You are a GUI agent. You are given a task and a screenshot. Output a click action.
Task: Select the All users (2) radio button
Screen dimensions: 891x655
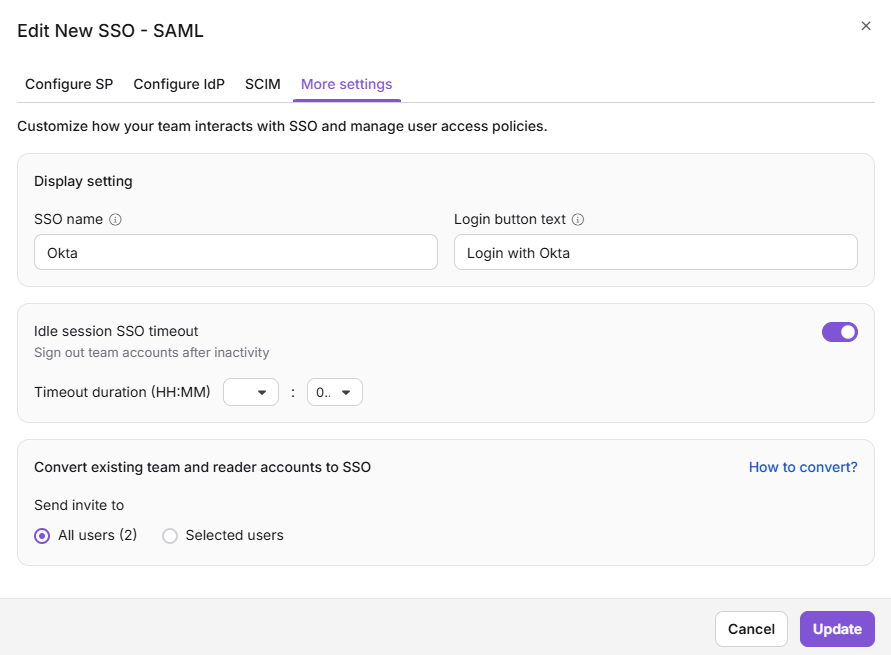[42, 536]
